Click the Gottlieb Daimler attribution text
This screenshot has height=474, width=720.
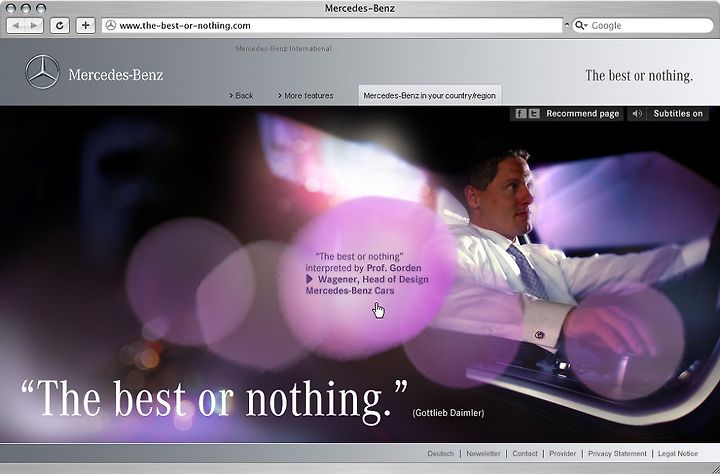point(448,412)
